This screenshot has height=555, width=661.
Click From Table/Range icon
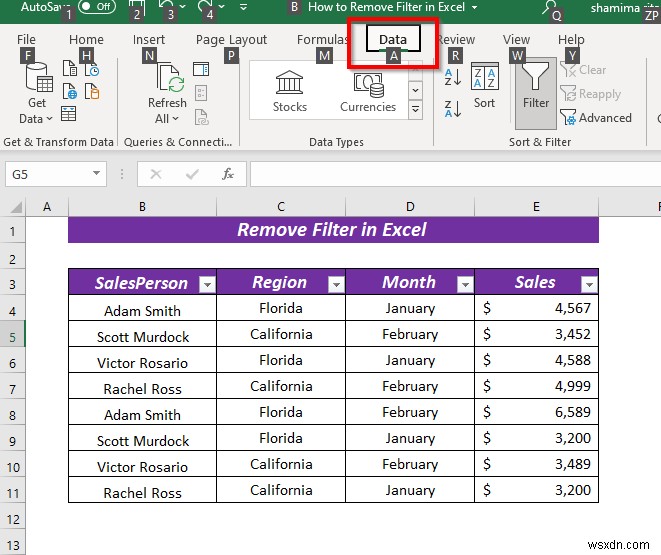pyautogui.click(x=68, y=114)
